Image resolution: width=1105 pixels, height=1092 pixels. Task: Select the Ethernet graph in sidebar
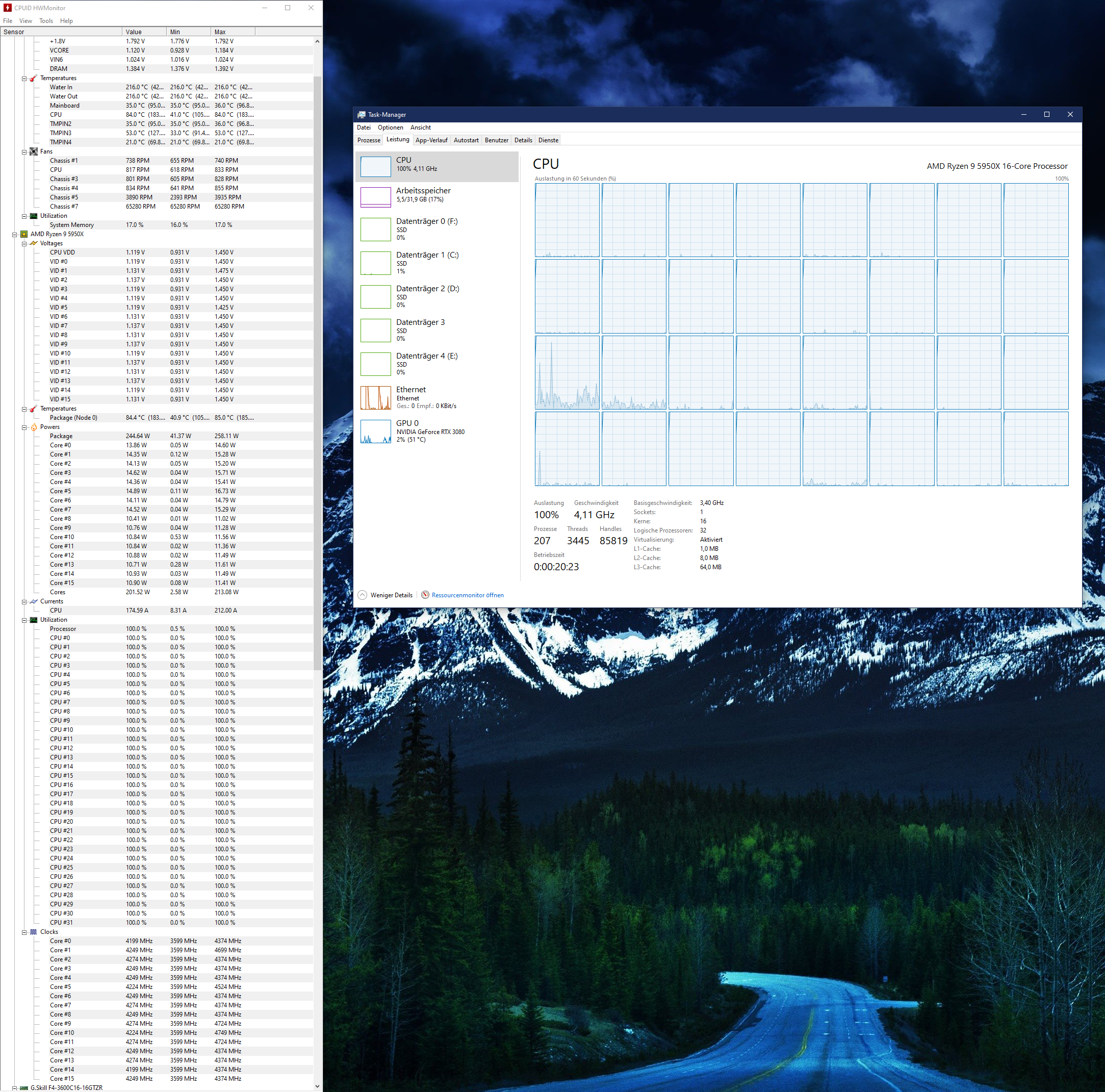click(x=375, y=397)
